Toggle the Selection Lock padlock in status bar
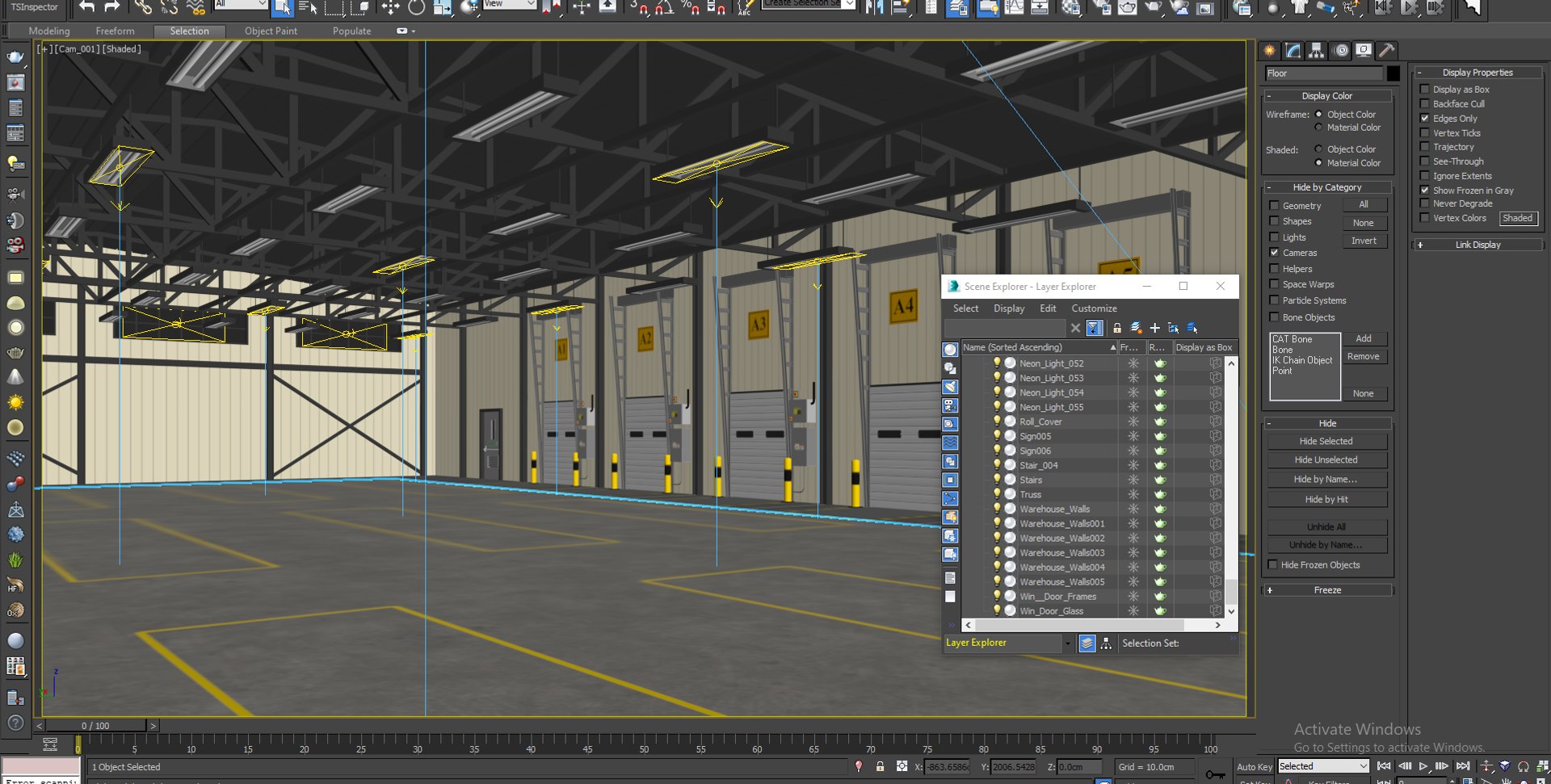1551x784 pixels. click(x=880, y=766)
